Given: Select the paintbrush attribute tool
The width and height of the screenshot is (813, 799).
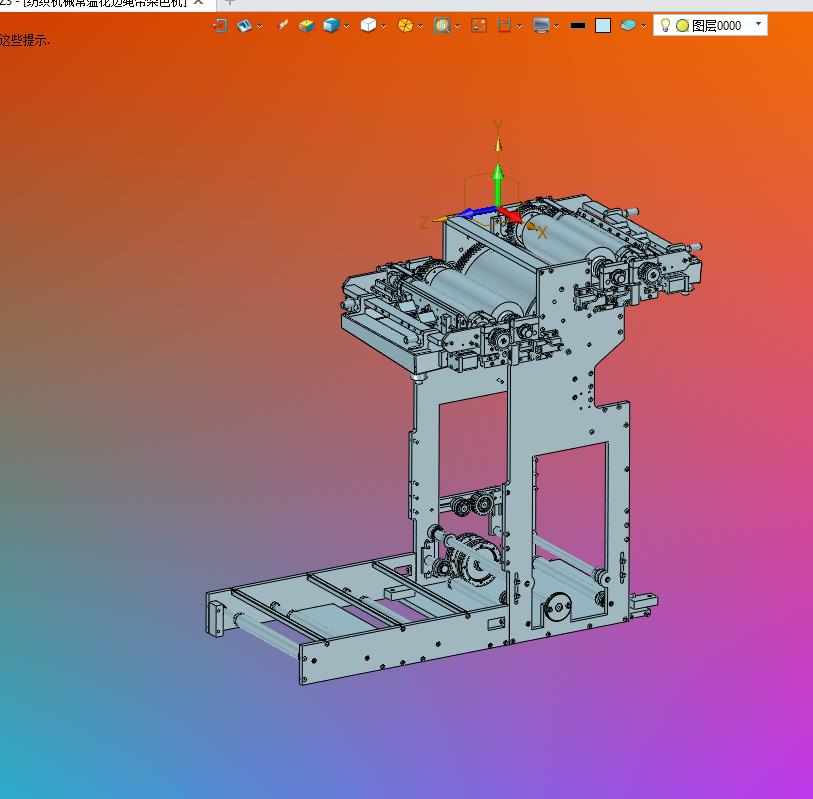Looking at the screenshot, I should click(x=283, y=25).
